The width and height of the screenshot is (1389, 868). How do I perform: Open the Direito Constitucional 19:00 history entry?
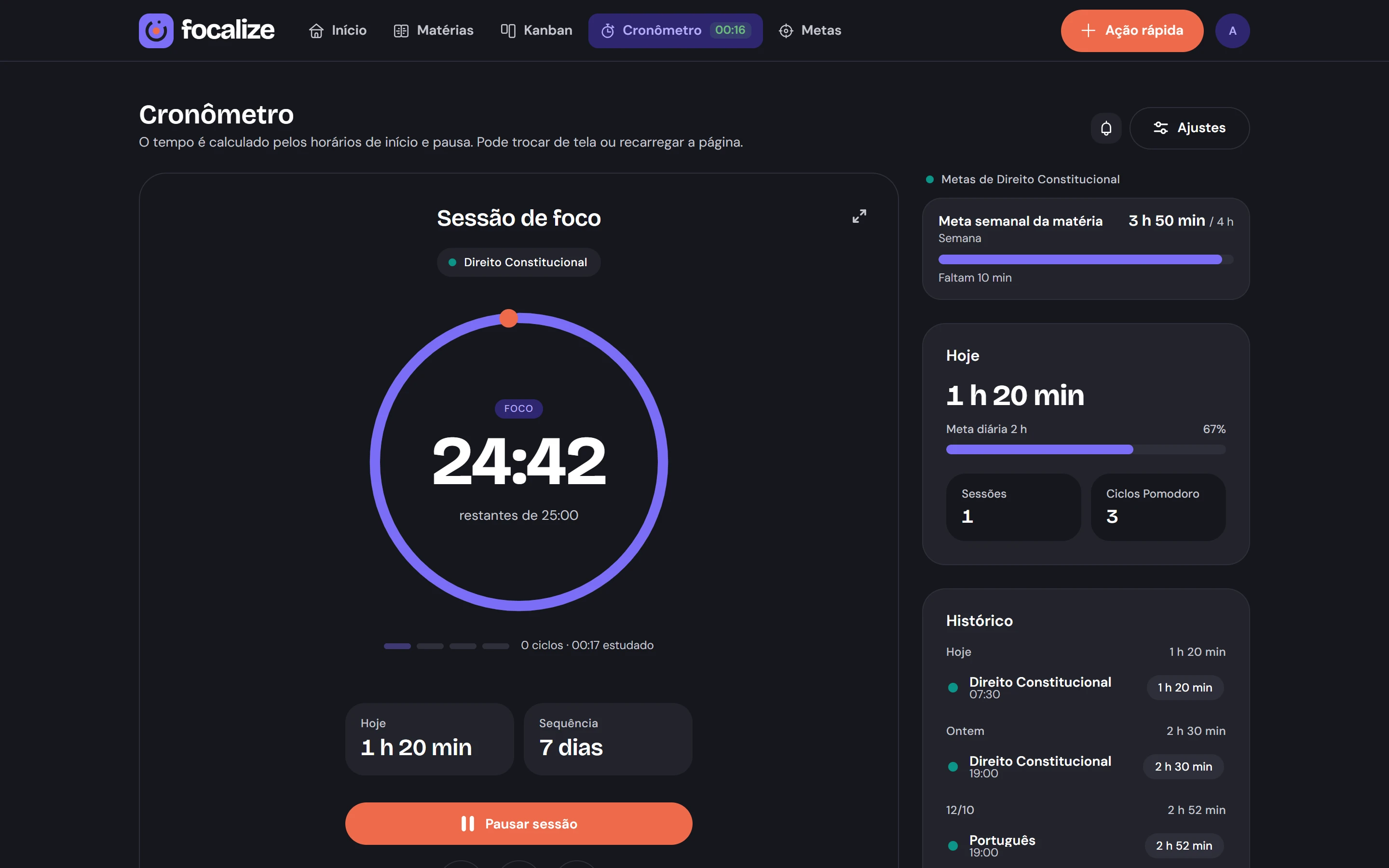1085,766
